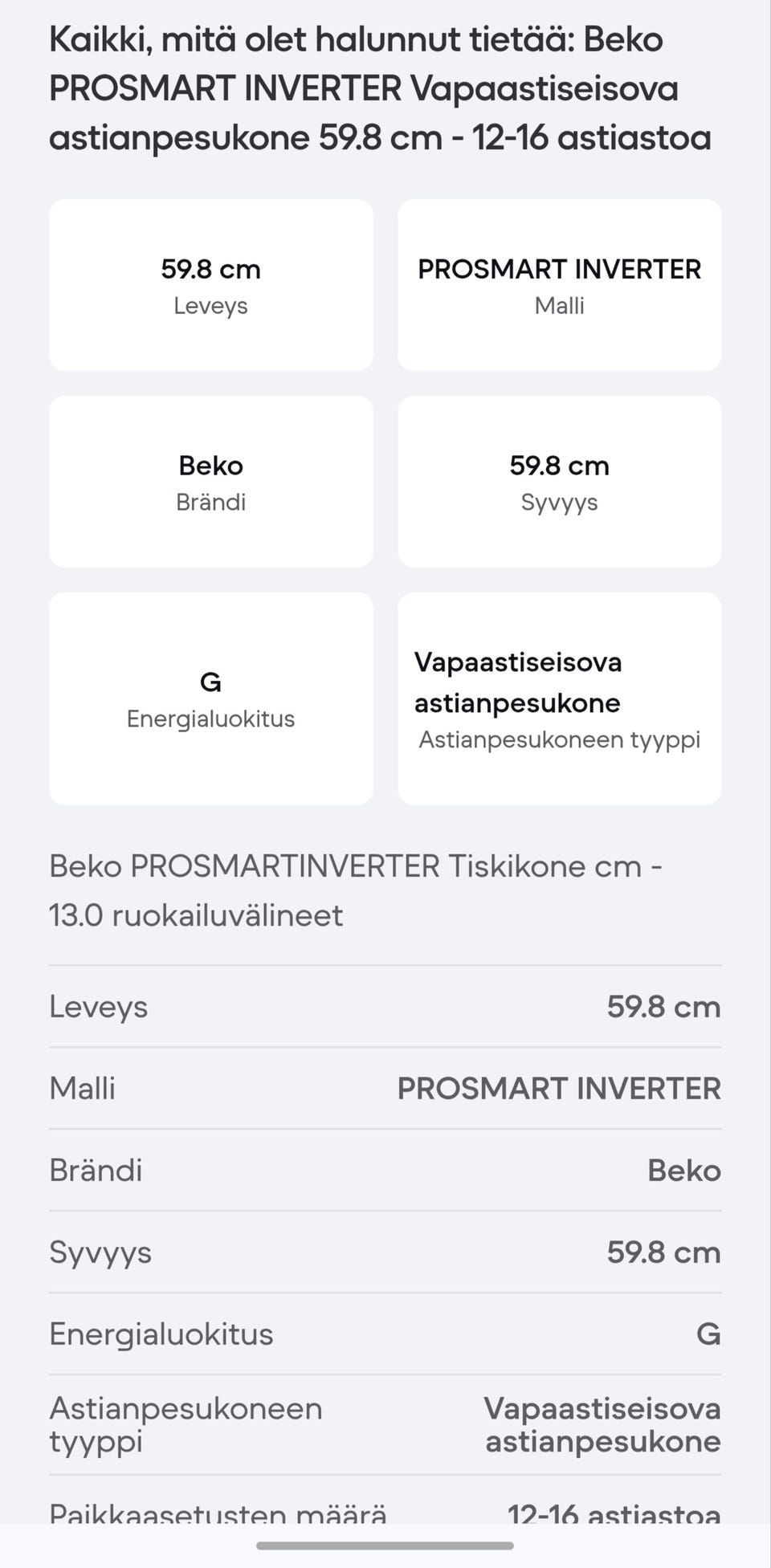Click the Beko PROSMARTINVERTER Tiskikone description text
The image size is (771, 1568).
coord(355,890)
